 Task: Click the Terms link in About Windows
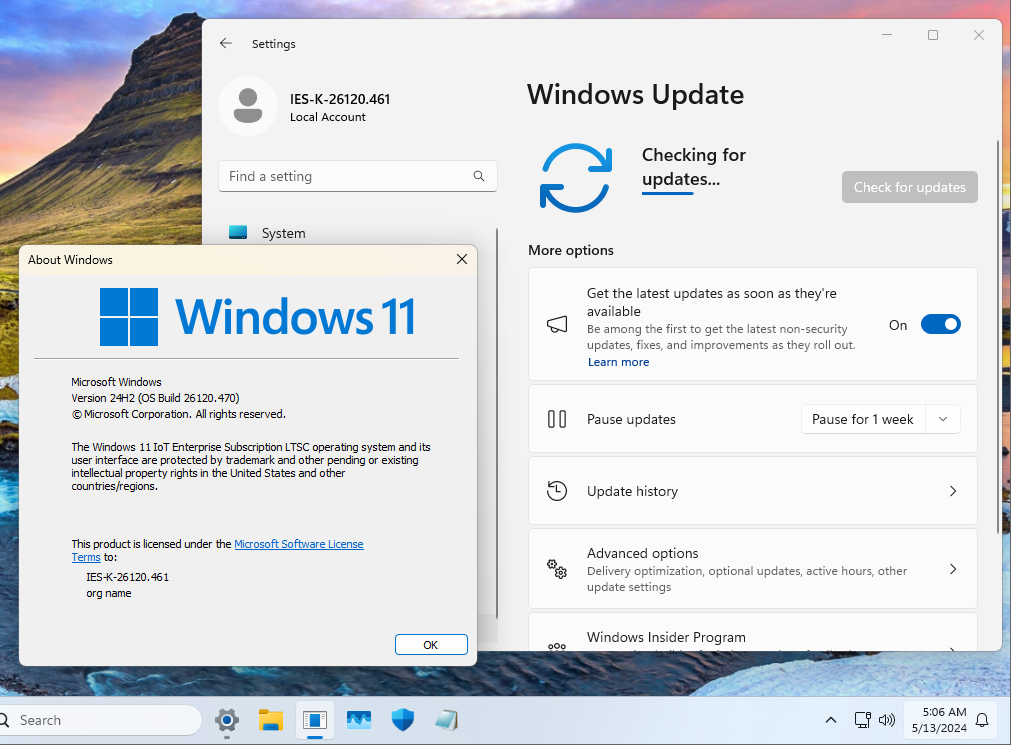click(x=86, y=557)
